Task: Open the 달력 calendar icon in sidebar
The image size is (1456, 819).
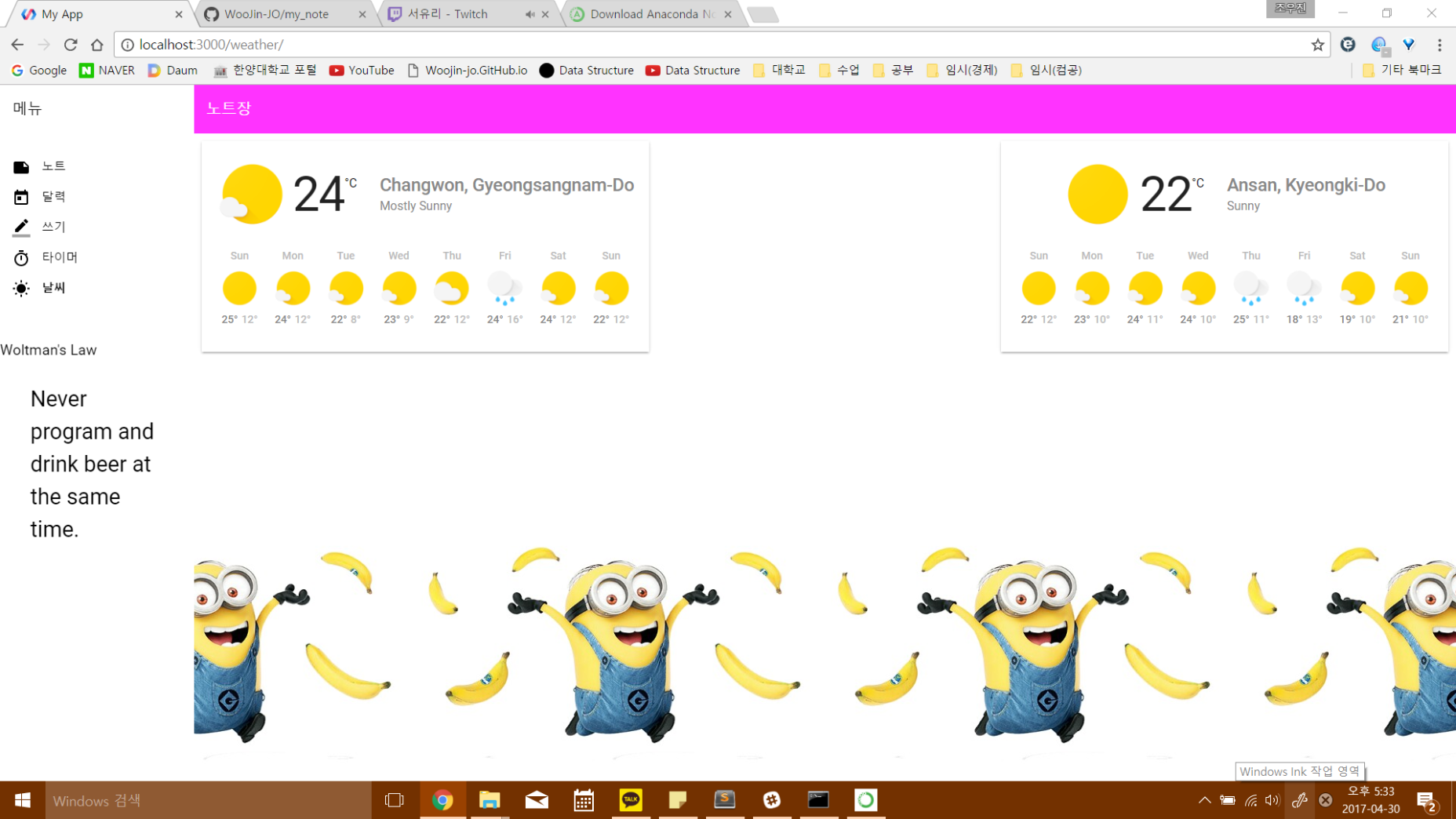Action: point(21,197)
